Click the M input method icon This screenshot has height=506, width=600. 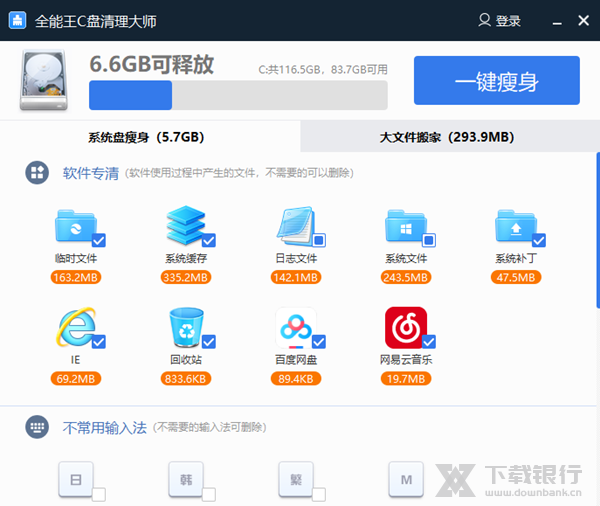pos(406,479)
